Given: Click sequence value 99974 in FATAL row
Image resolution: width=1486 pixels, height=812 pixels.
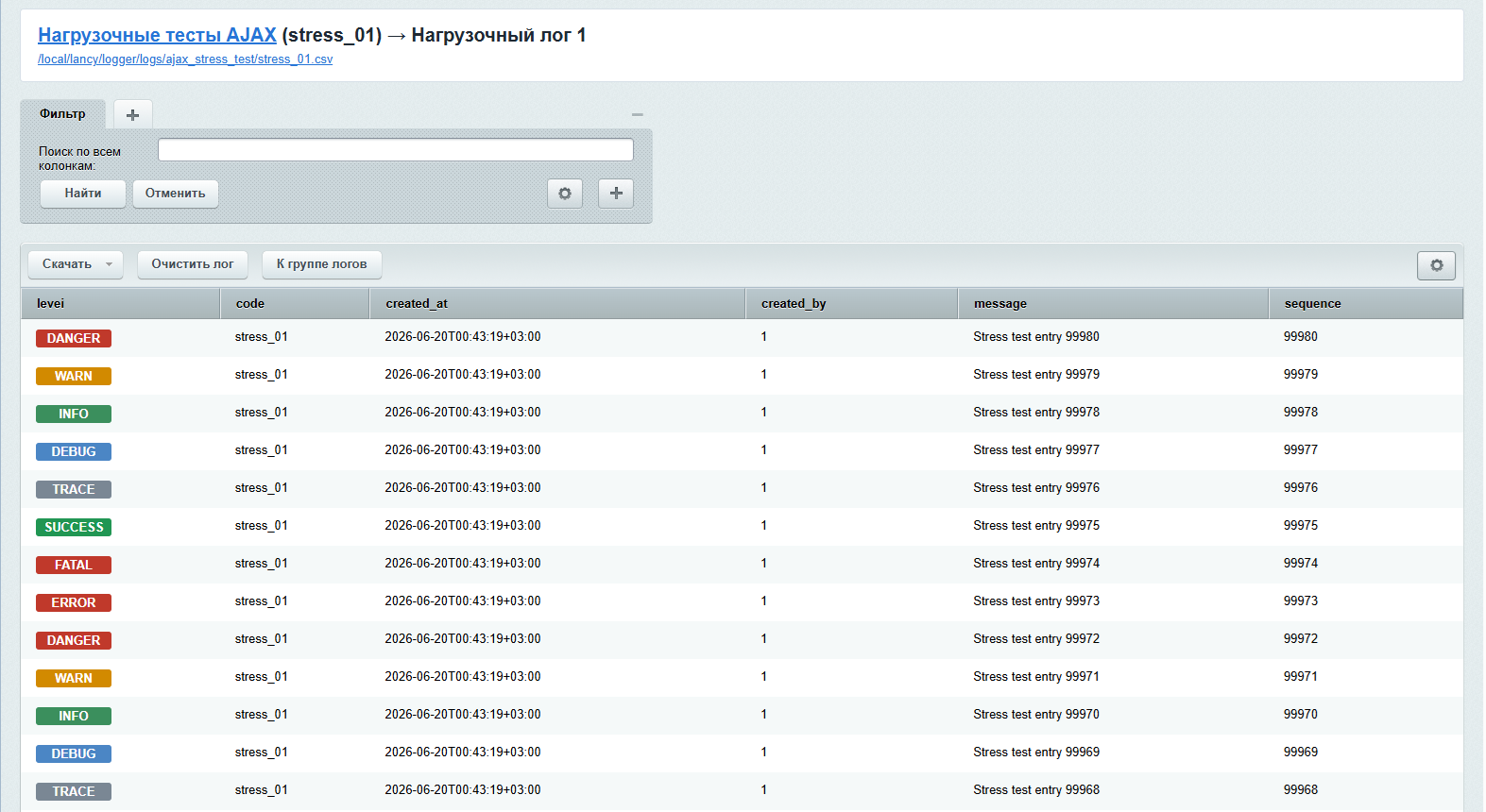Looking at the screenshot, I should 1301,564.
